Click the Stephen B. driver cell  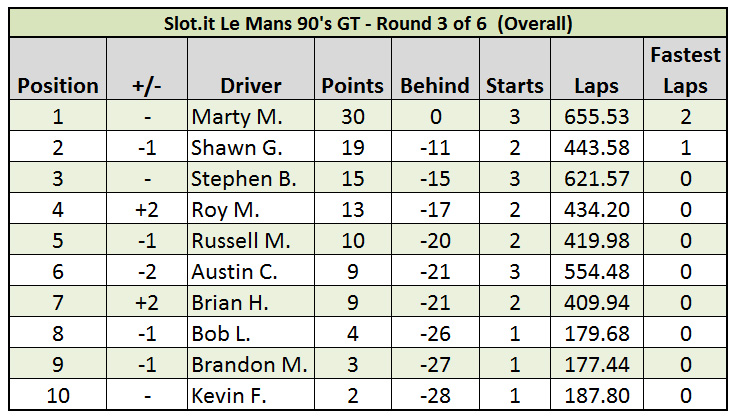pyautogui.click(x=245, y=179)
